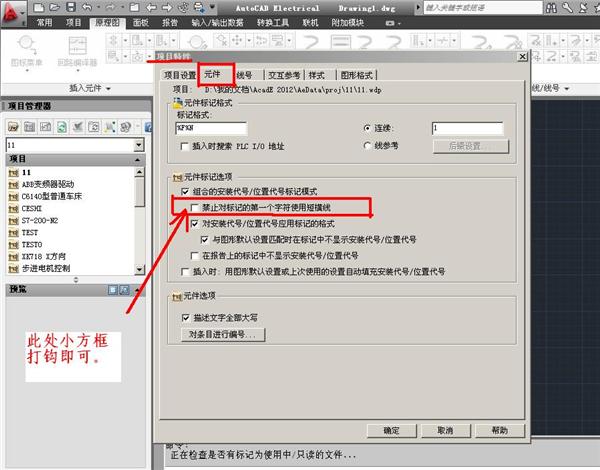This screenshot has width=600, height=470.
Task: Click the blue Help icon in Project Manager toolbar
Action: point(148,127)
